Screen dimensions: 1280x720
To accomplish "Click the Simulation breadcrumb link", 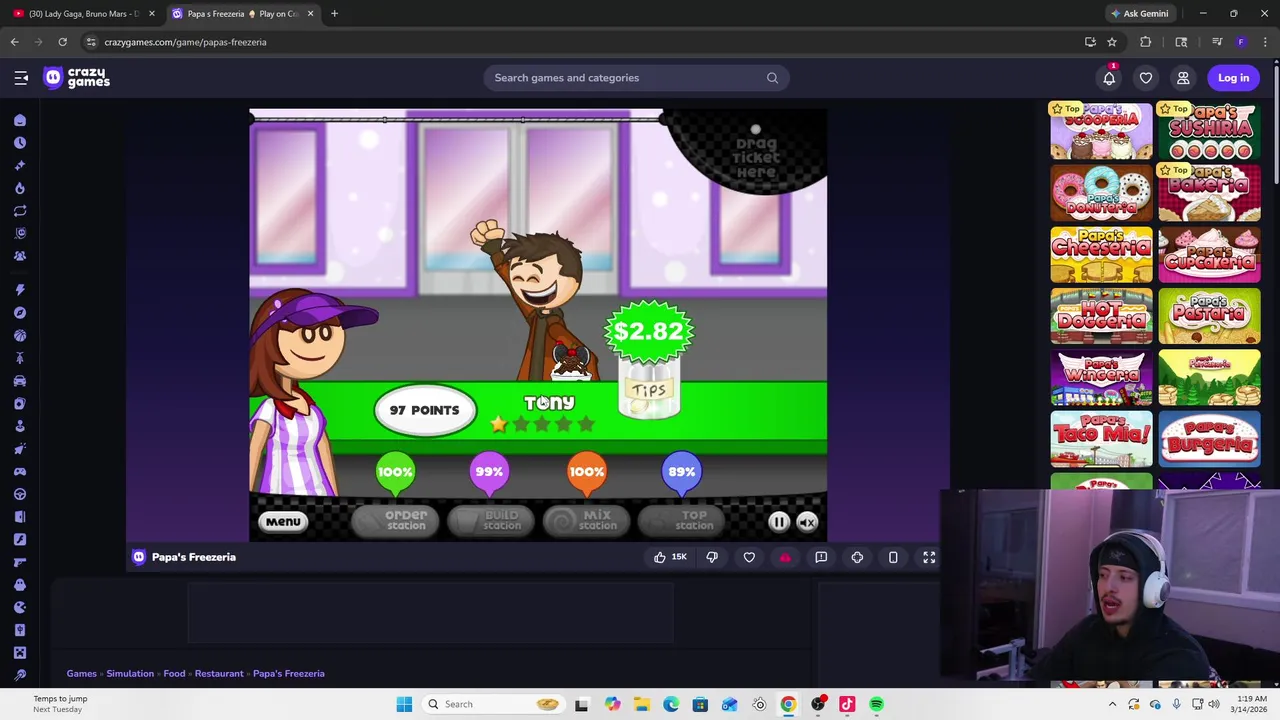I will tap(130, 673).
